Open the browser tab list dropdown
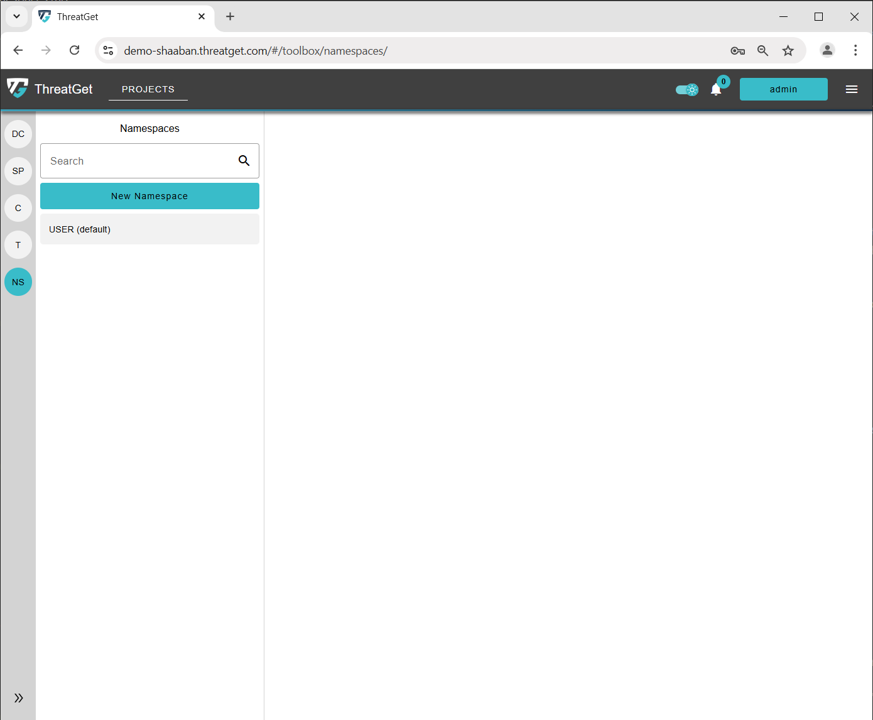873x720 pixels. (x=17, y=17)
